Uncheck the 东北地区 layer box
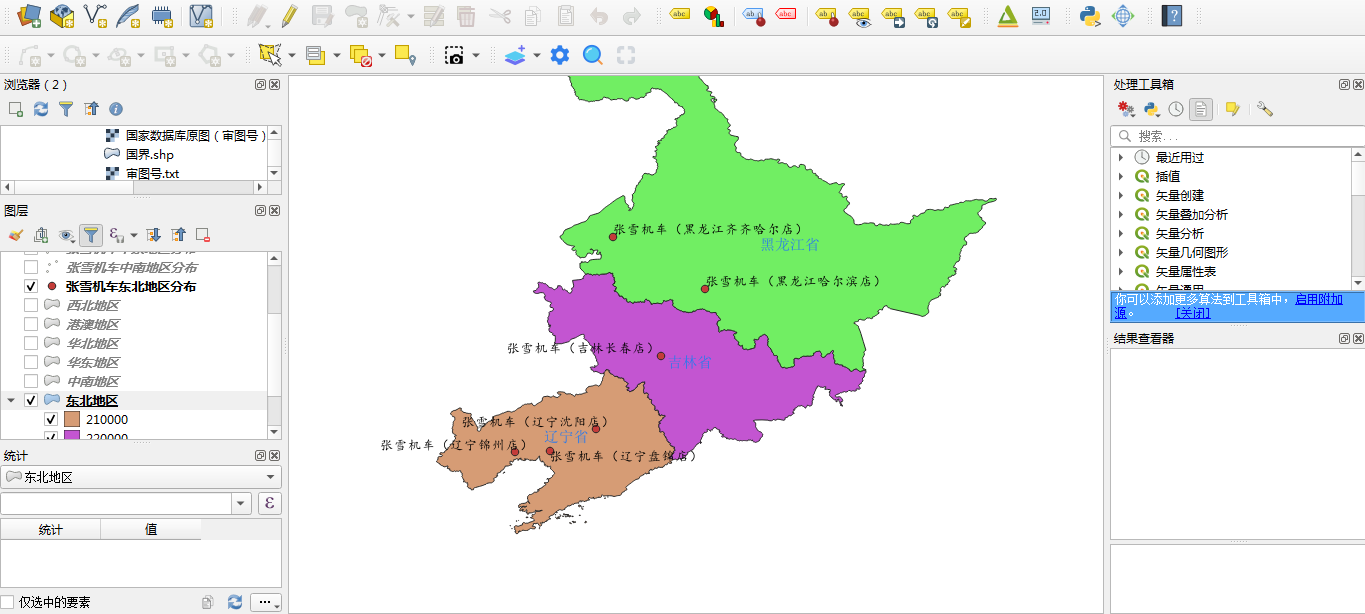1365x614 pixels. [x=31, y=400]
